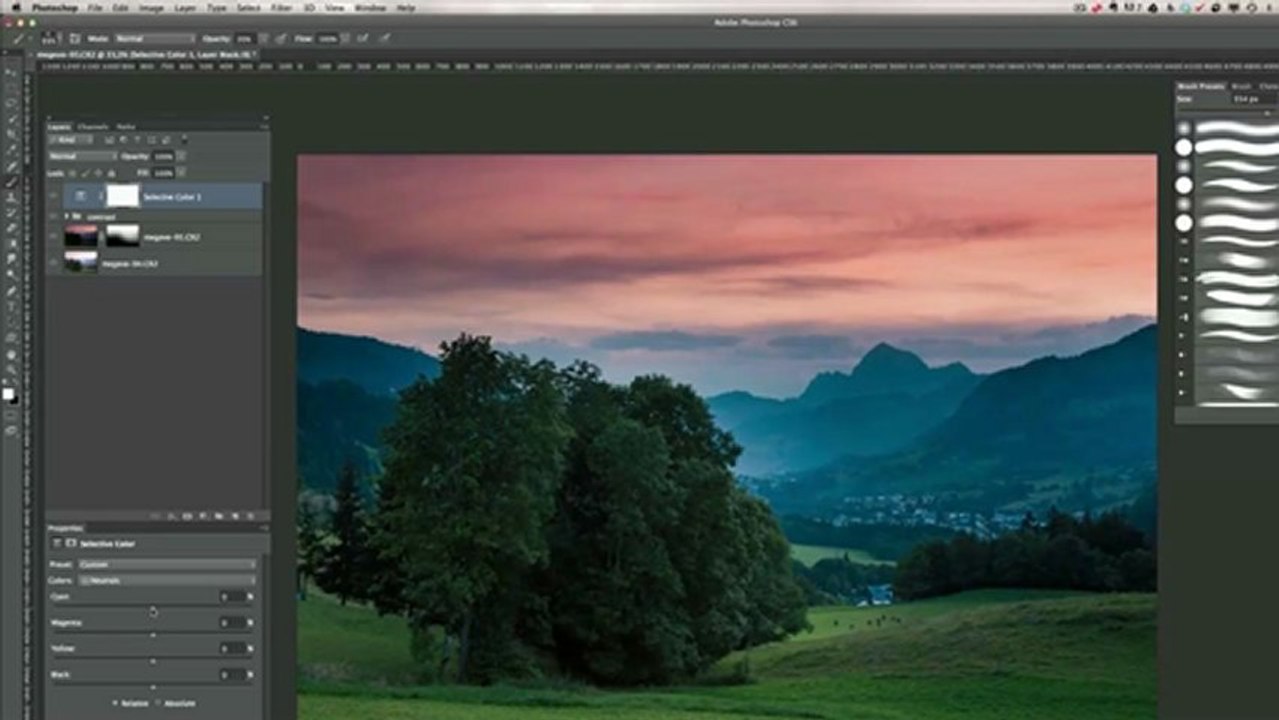Hide the Selective Color 1 layer
The height and width of the screenshot is (720, 1279).
(54, 196)
